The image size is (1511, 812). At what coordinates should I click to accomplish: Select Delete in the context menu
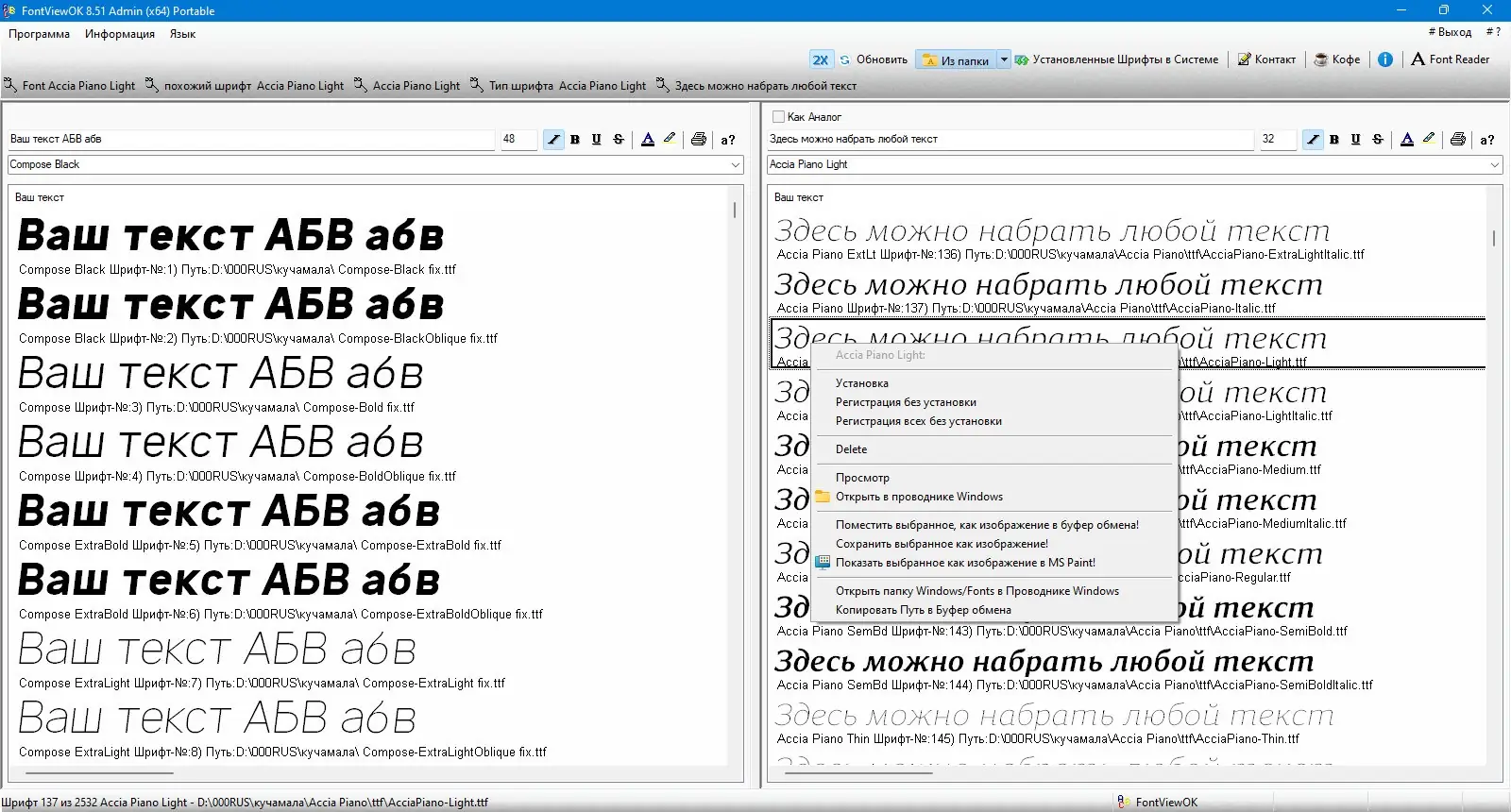point(993,449)
